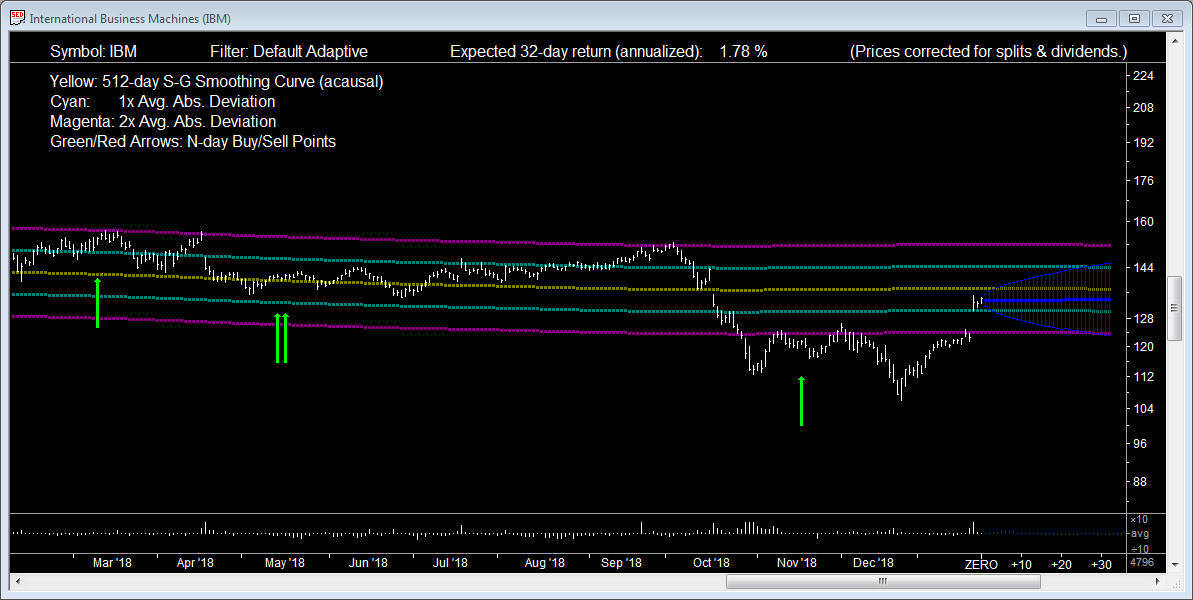Click the Sep '18 date axis label

621,563
